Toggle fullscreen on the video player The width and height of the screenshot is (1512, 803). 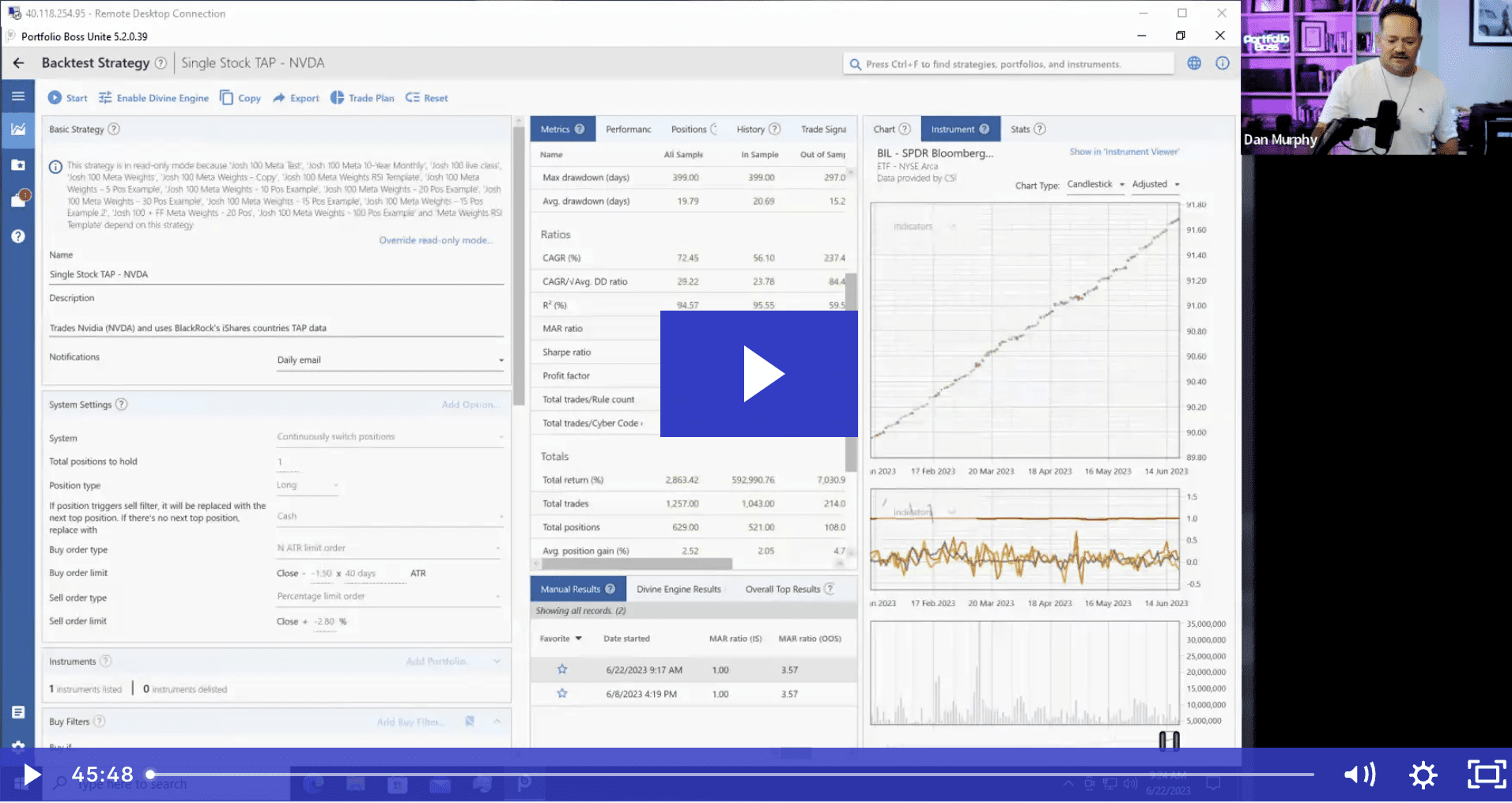1487,775
